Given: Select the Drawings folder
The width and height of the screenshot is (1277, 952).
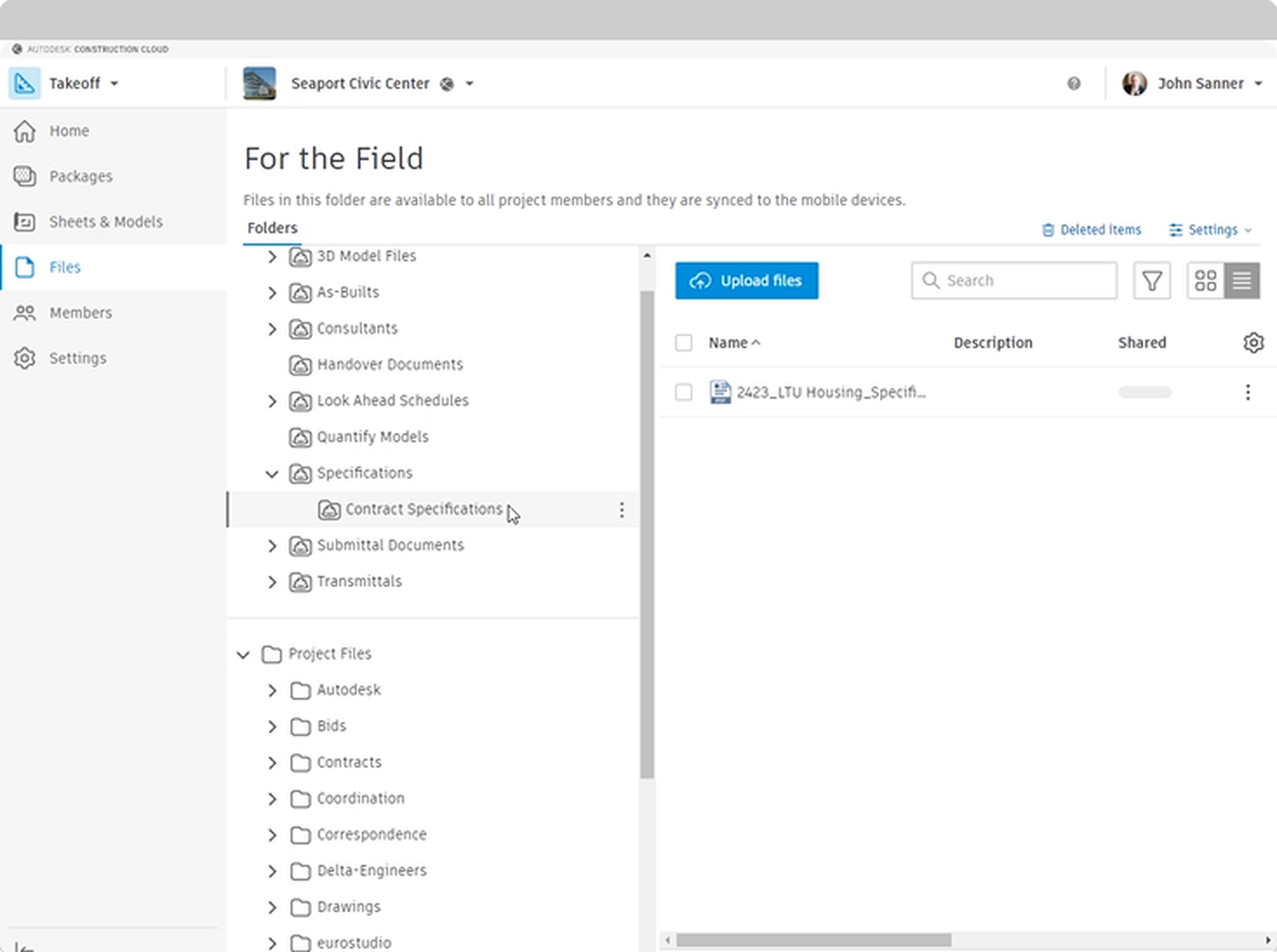Looking at the screenshot, I should point(349,907).
